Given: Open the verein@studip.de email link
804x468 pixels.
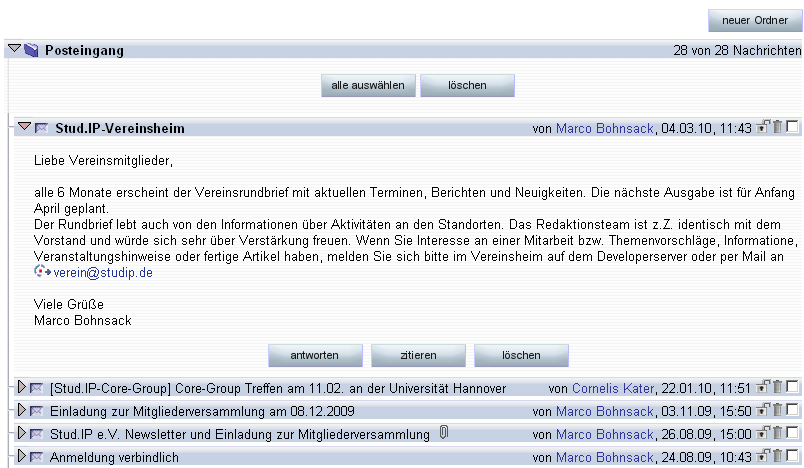Looking at the screenshot, I should [x=103, y=273].
